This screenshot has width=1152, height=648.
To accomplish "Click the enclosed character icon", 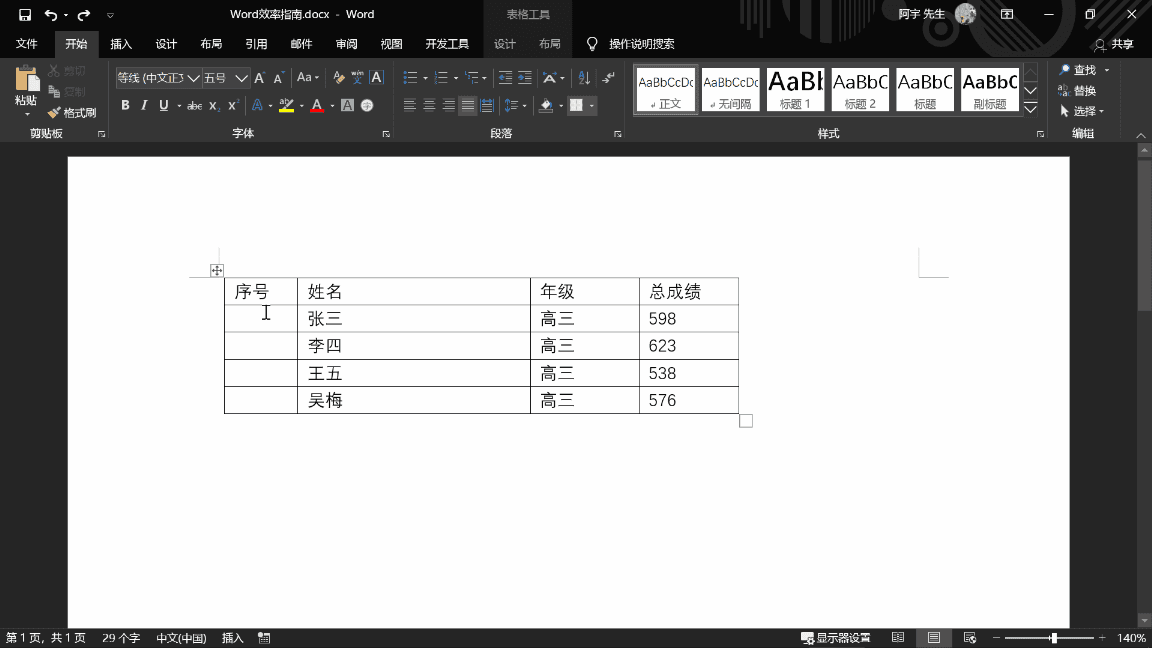I will click(x=367, y=106).
